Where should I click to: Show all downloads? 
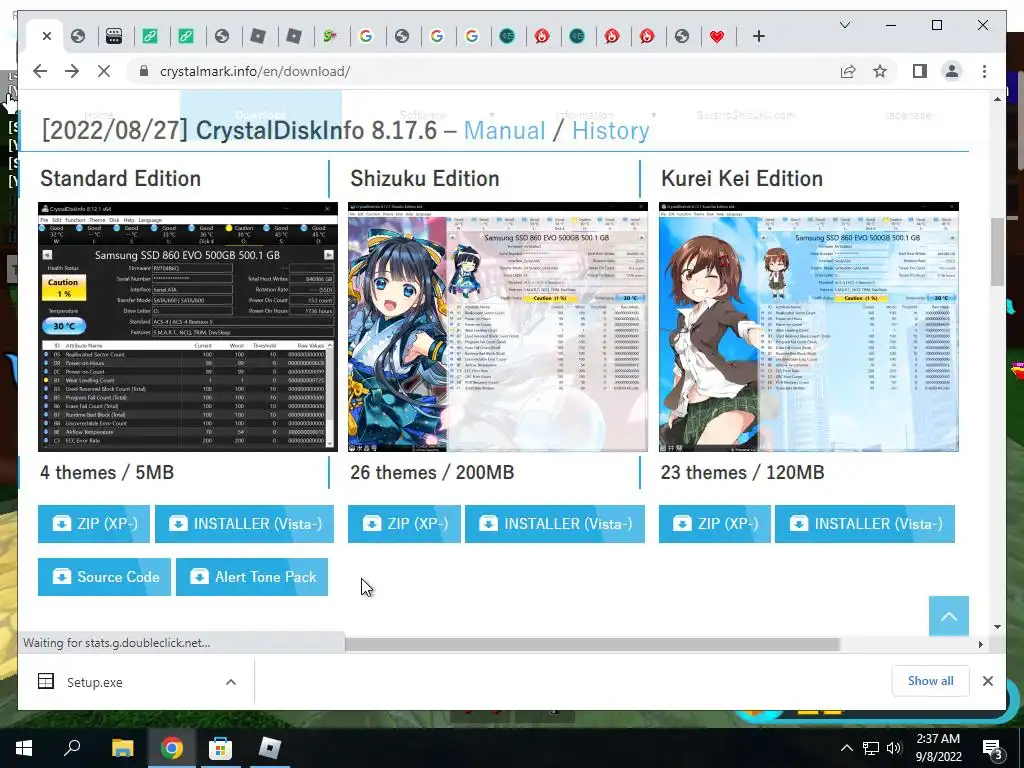point(930,680)
